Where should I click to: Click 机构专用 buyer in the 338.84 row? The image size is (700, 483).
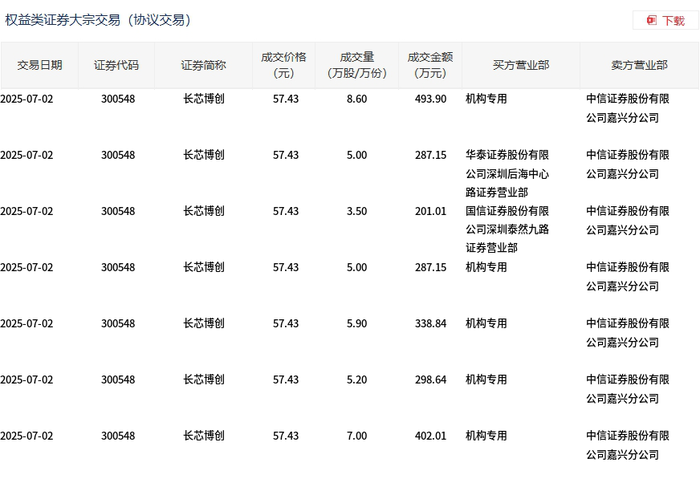[486, 323]
